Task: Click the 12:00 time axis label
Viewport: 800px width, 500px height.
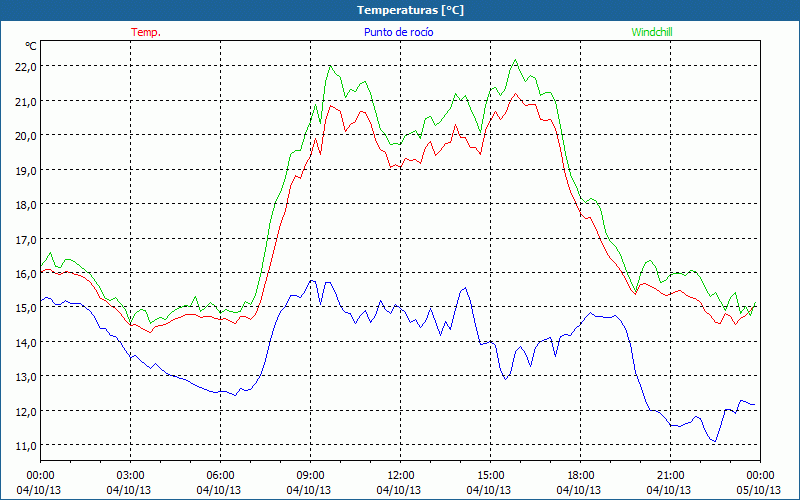Action: pyautogui.click(x=401, y=476)
